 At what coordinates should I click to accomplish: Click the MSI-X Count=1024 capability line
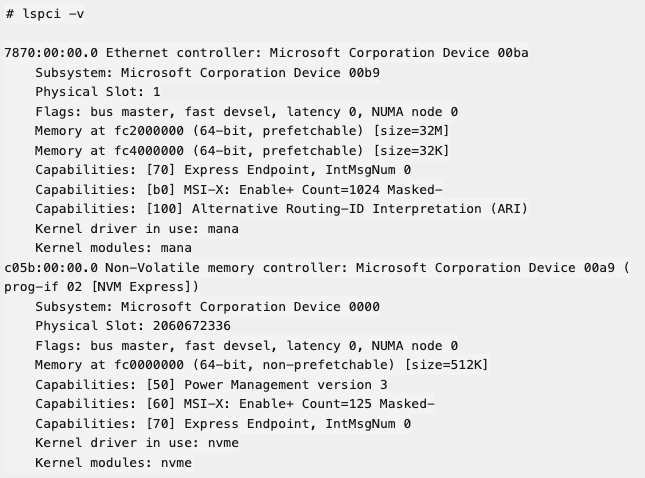coord(238,190)
